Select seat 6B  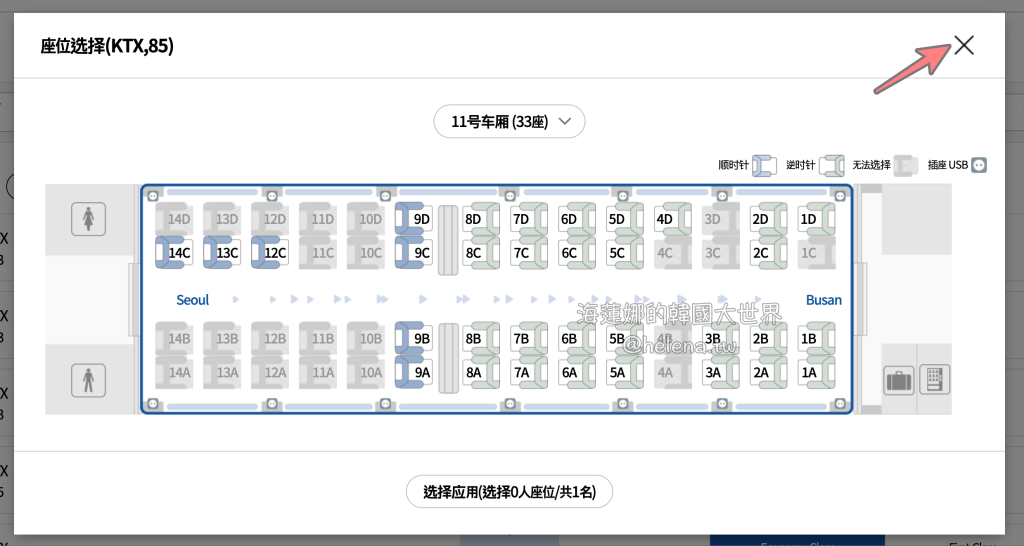coord(577,338)
